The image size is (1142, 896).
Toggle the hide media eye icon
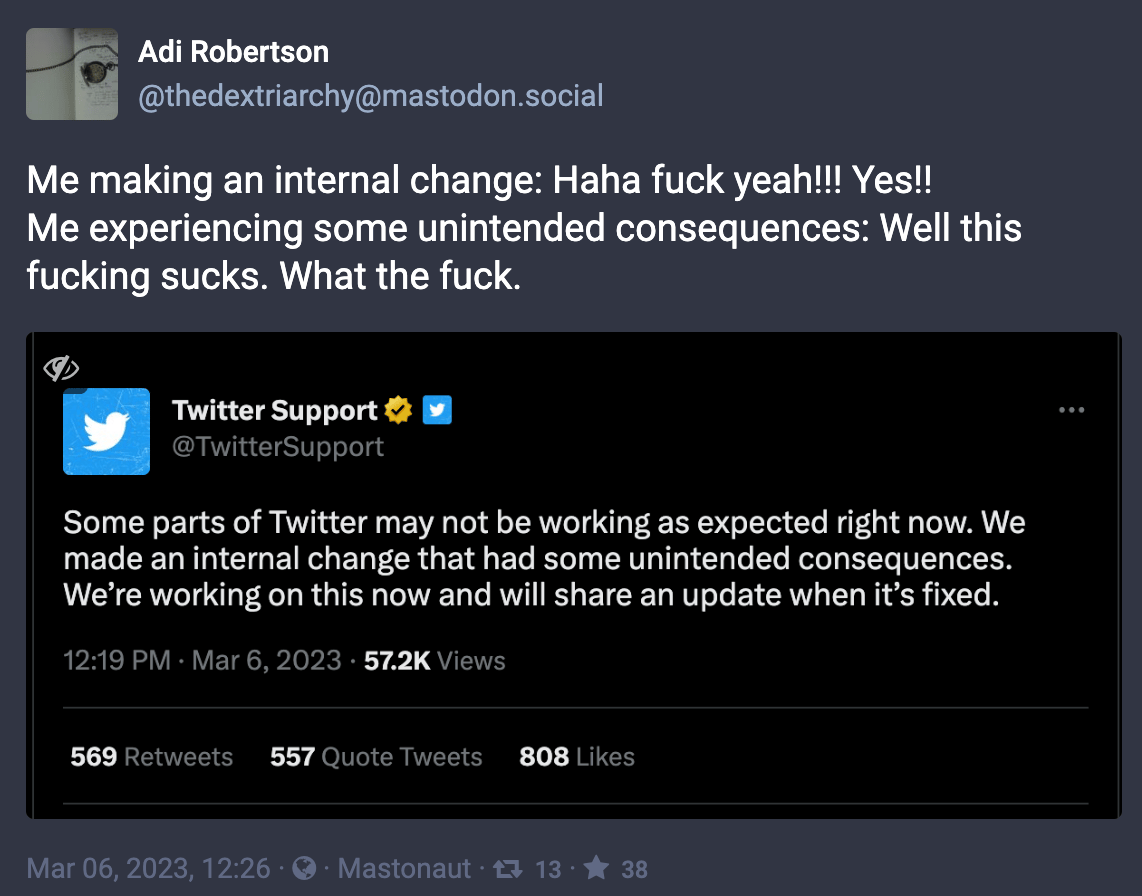(x=61, y=369)
